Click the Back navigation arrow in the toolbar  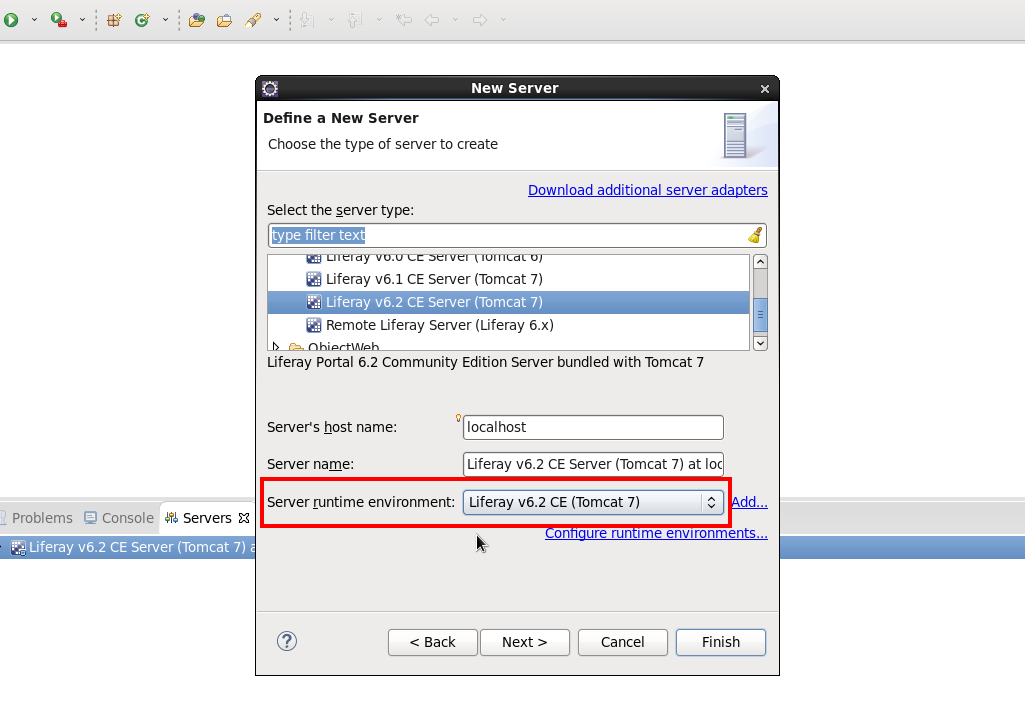click(432, 20)
